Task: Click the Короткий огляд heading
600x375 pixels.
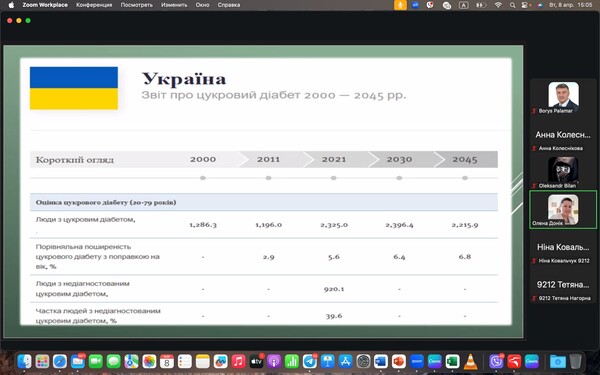Action: pos(75,160)
